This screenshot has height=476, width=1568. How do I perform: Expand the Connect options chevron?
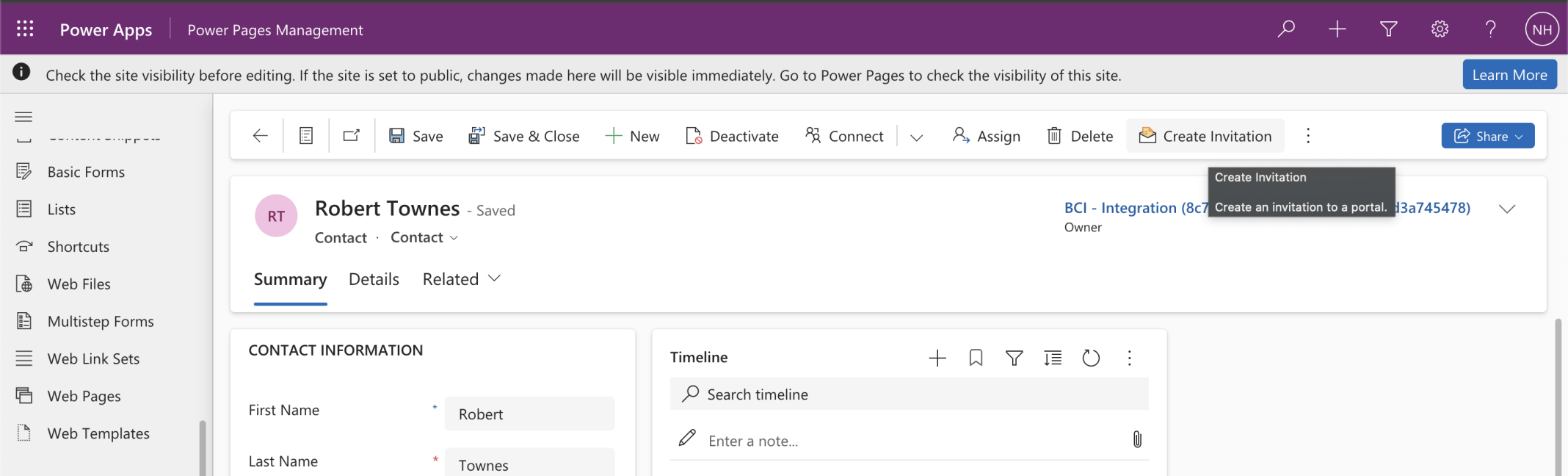(916, 137)
